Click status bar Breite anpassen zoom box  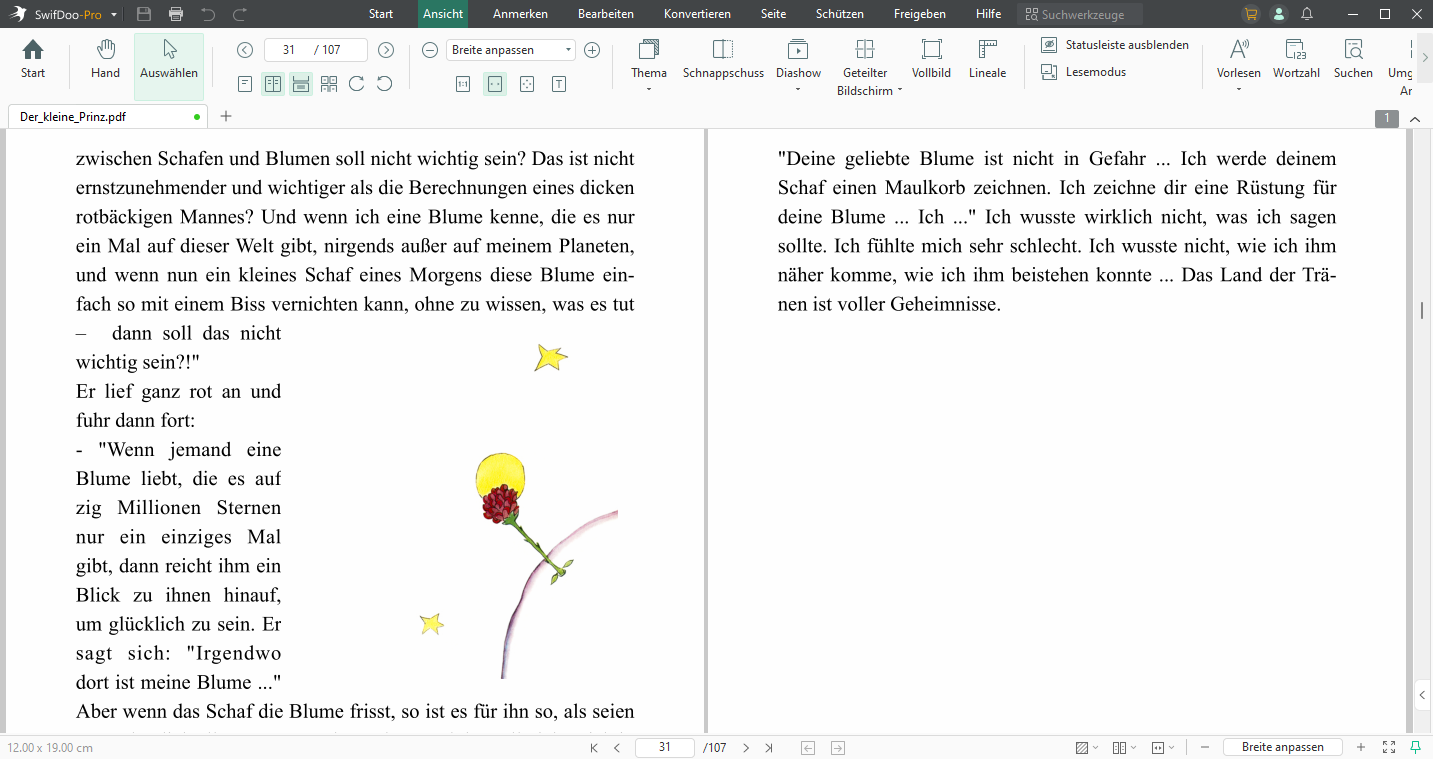(x=1283, y=748)
